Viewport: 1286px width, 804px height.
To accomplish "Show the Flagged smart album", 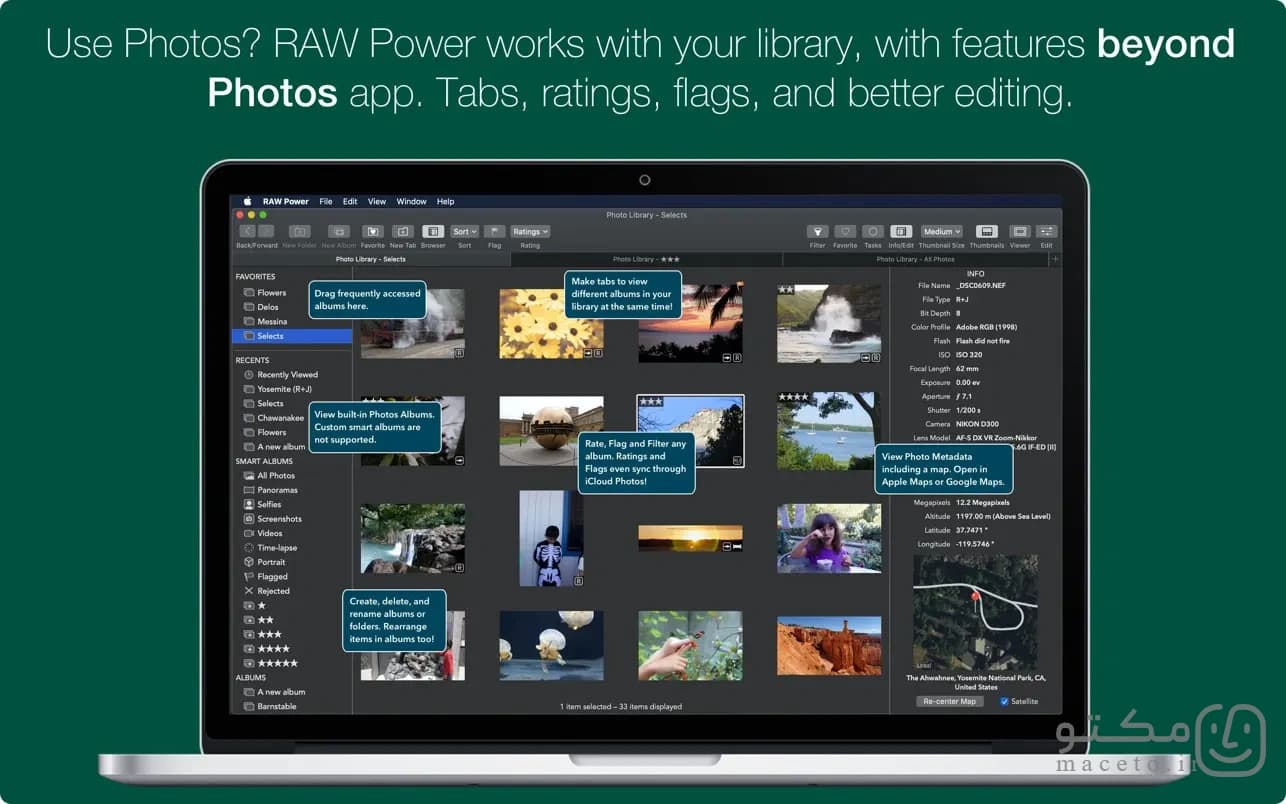I will coord(266,577).
